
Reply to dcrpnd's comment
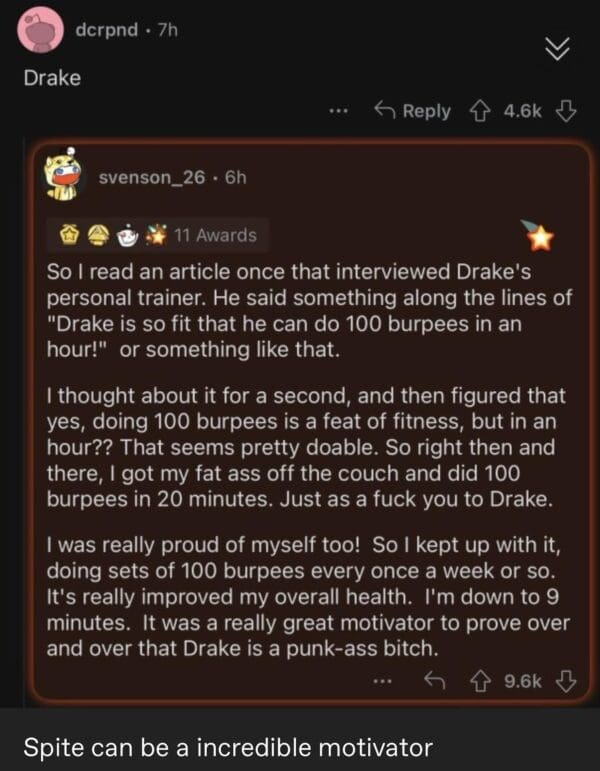(x=413, y=111)
